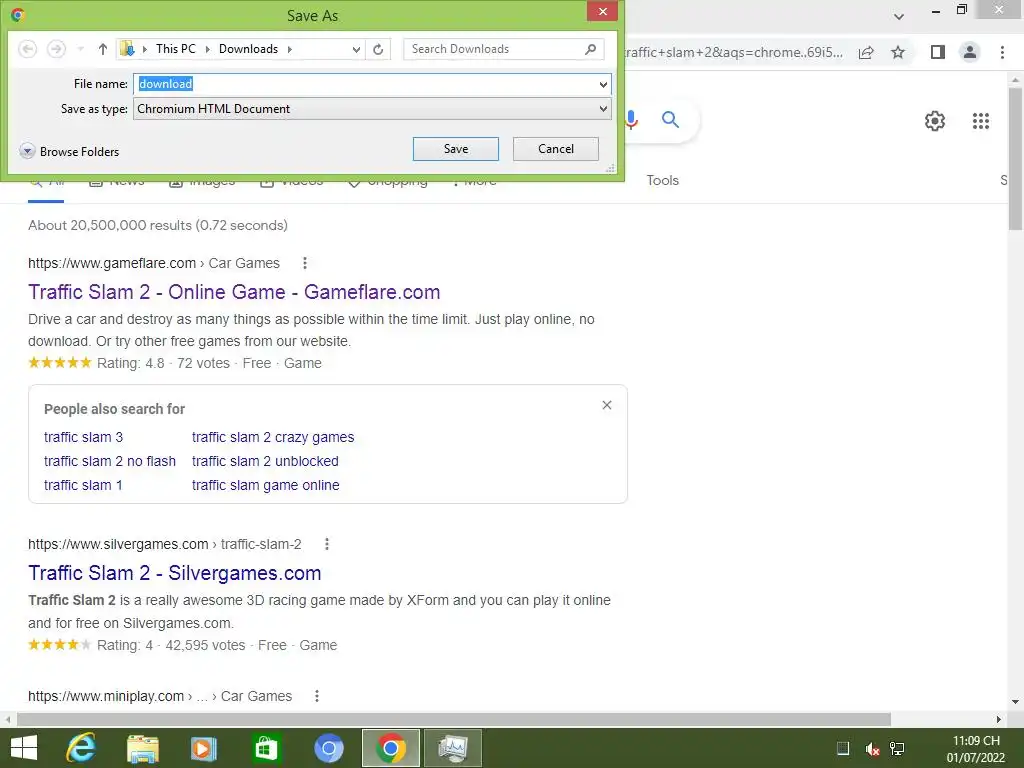
Task: Go up one folder level arrow
Action: click(103, 49)
